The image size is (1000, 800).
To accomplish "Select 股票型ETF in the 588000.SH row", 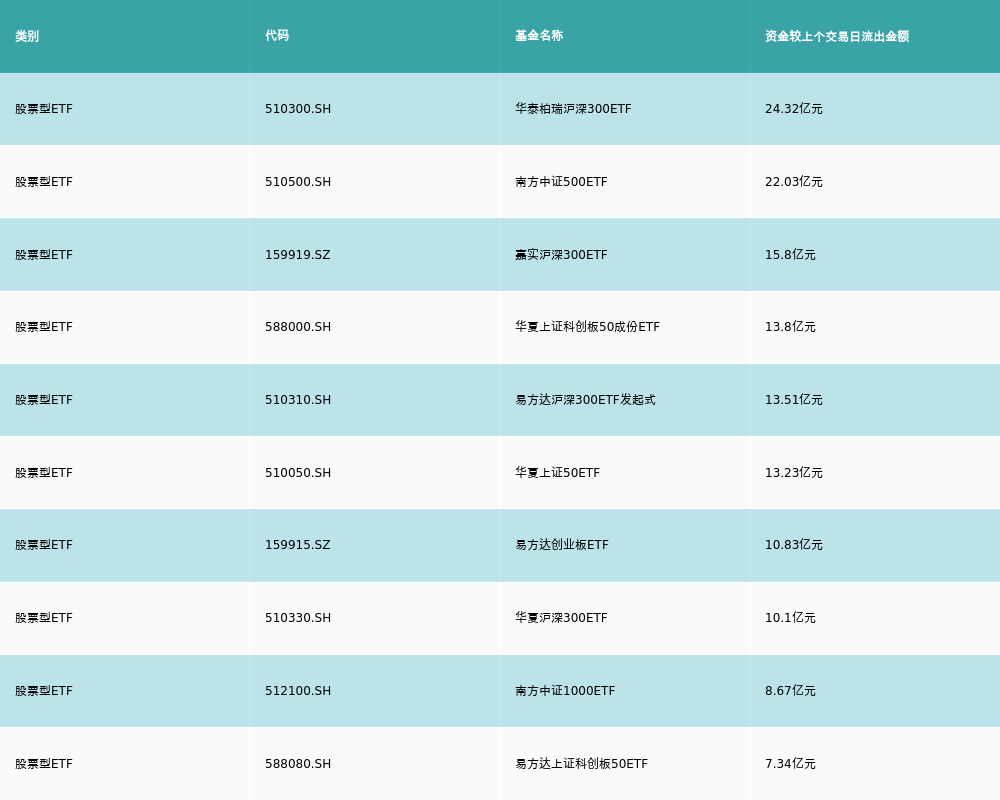I will (x=44, y=327).
